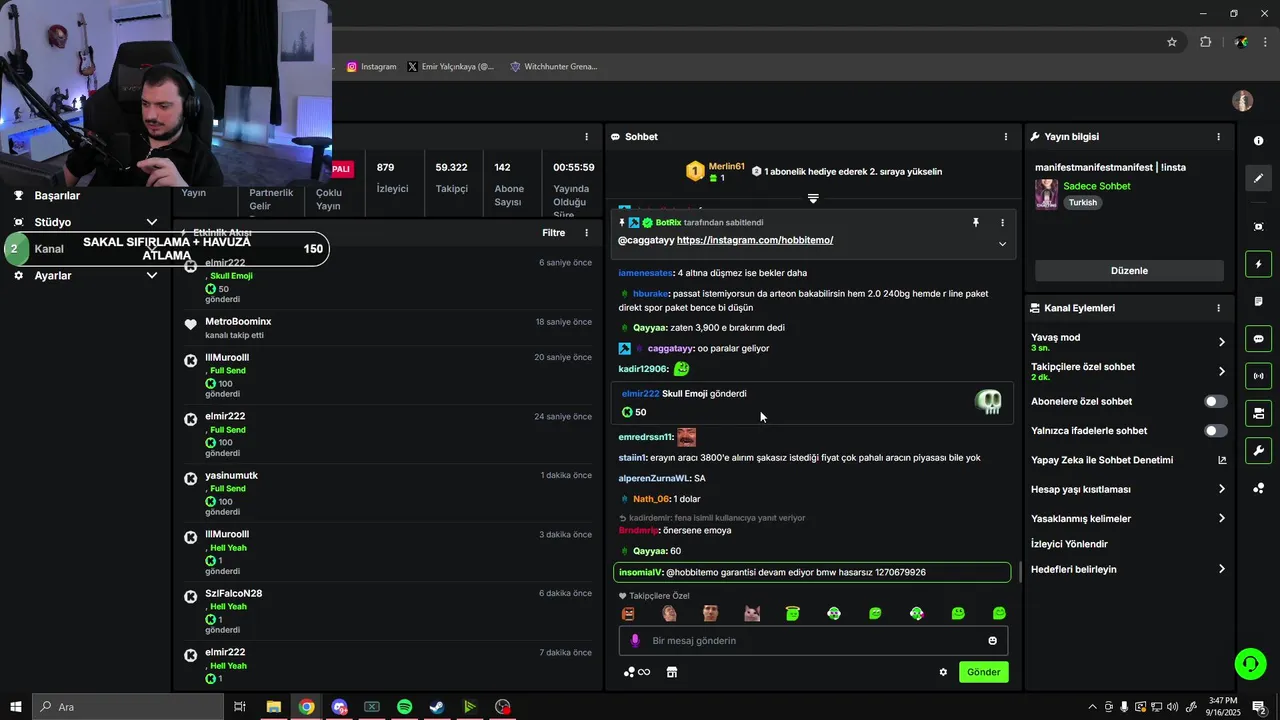Select the cat emote in quick emotes
The width and height of the screenshot is (1280, 720).
point(752,613)
